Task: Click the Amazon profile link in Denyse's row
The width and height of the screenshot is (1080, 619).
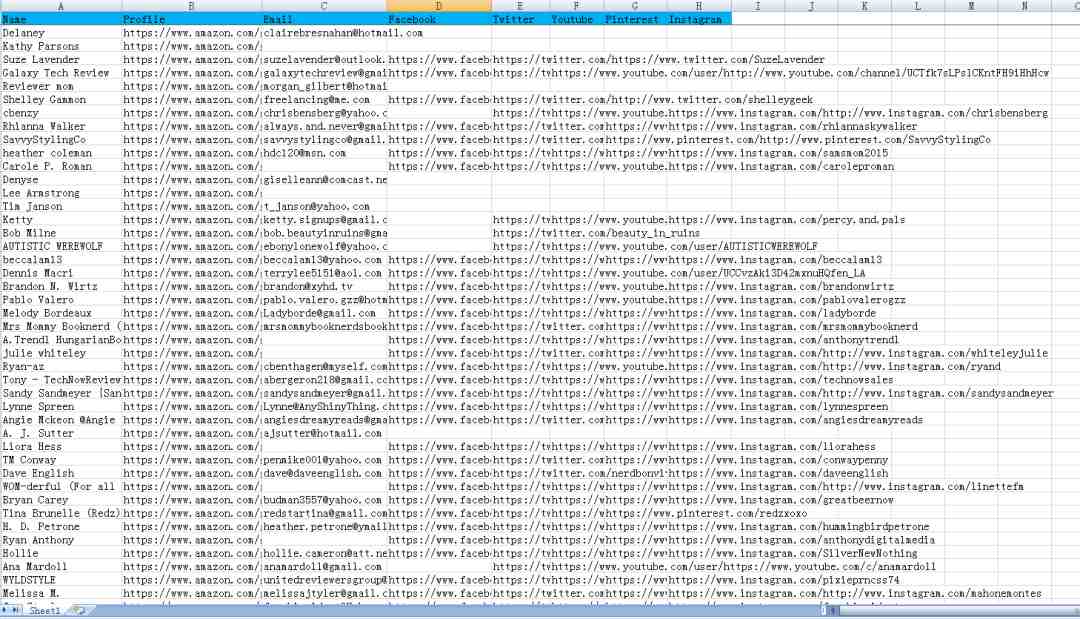Action: [192, 180]
